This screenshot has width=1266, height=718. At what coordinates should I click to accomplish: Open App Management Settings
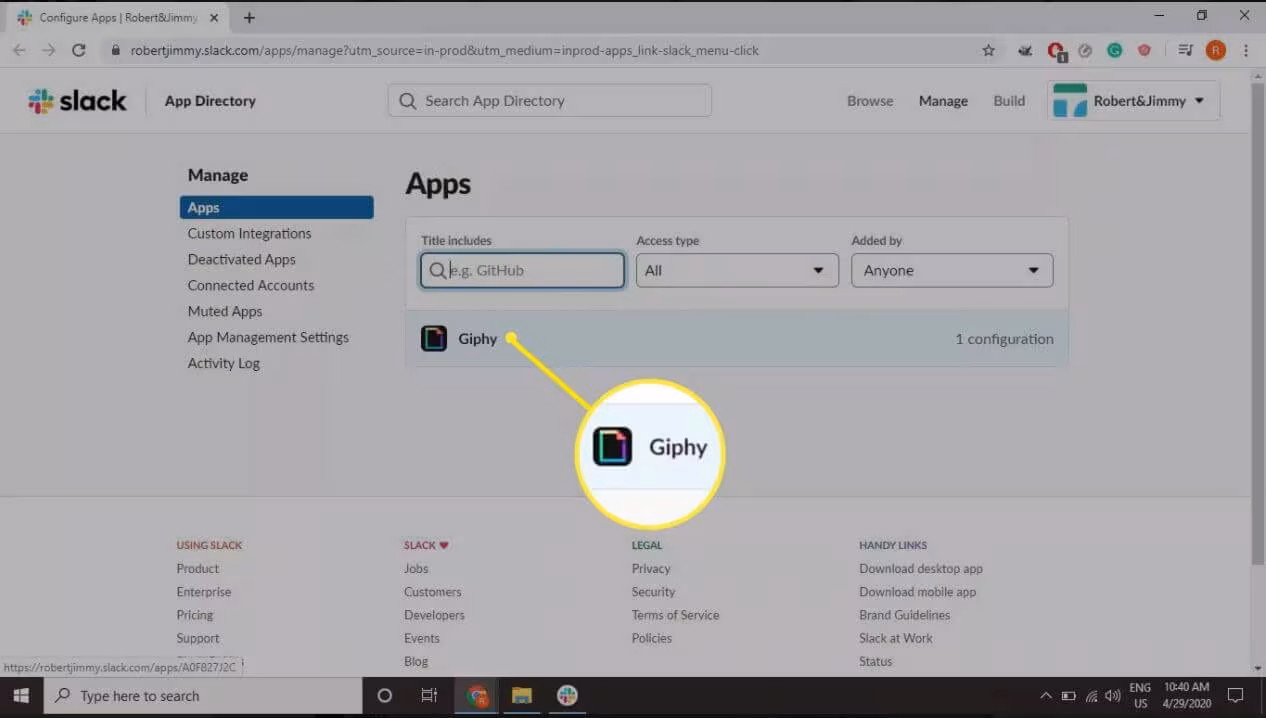point(268,338)
